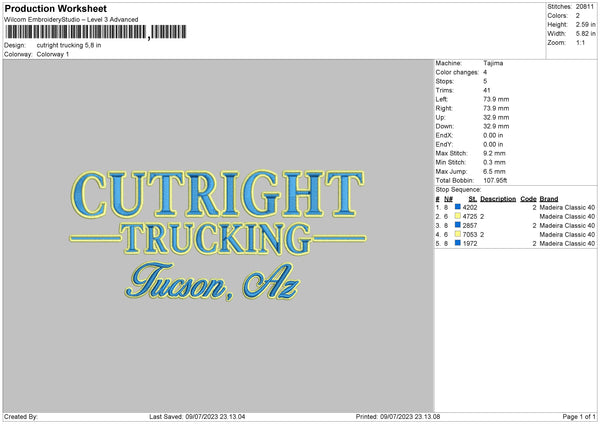Click the Tucson, Az script lettering
The width and height of the screenshot is (600, 424).
[x=212, y=282]
